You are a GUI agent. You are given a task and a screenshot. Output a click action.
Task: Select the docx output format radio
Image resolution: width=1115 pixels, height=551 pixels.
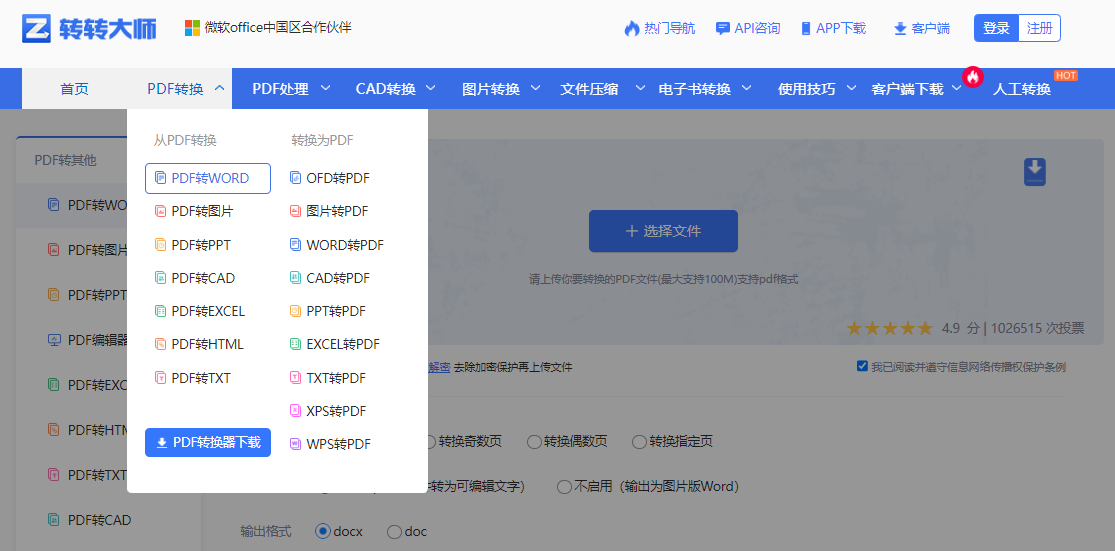(323, 531)
